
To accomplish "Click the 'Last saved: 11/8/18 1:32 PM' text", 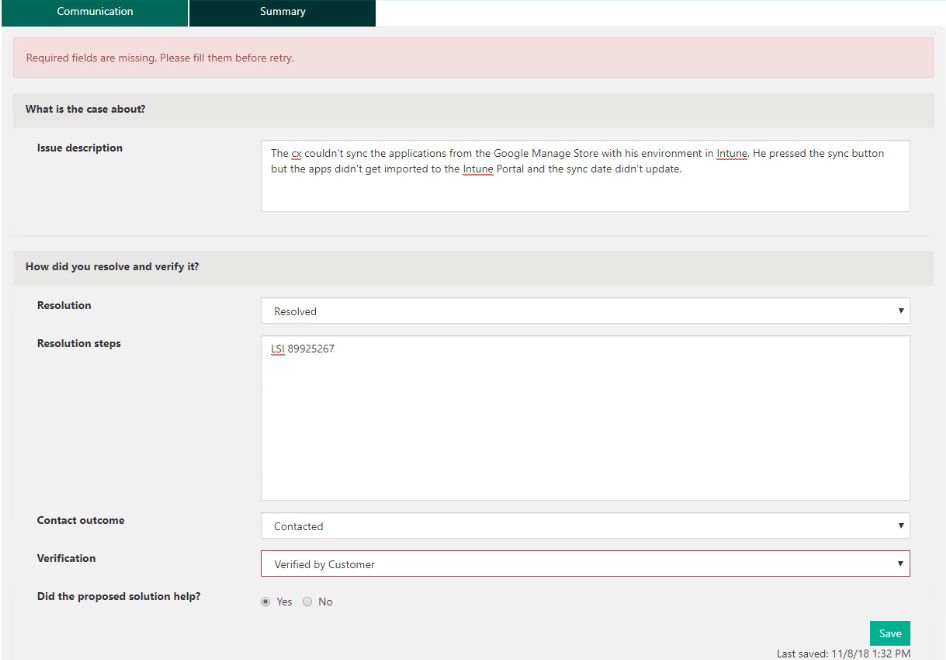I will point(843,653).
